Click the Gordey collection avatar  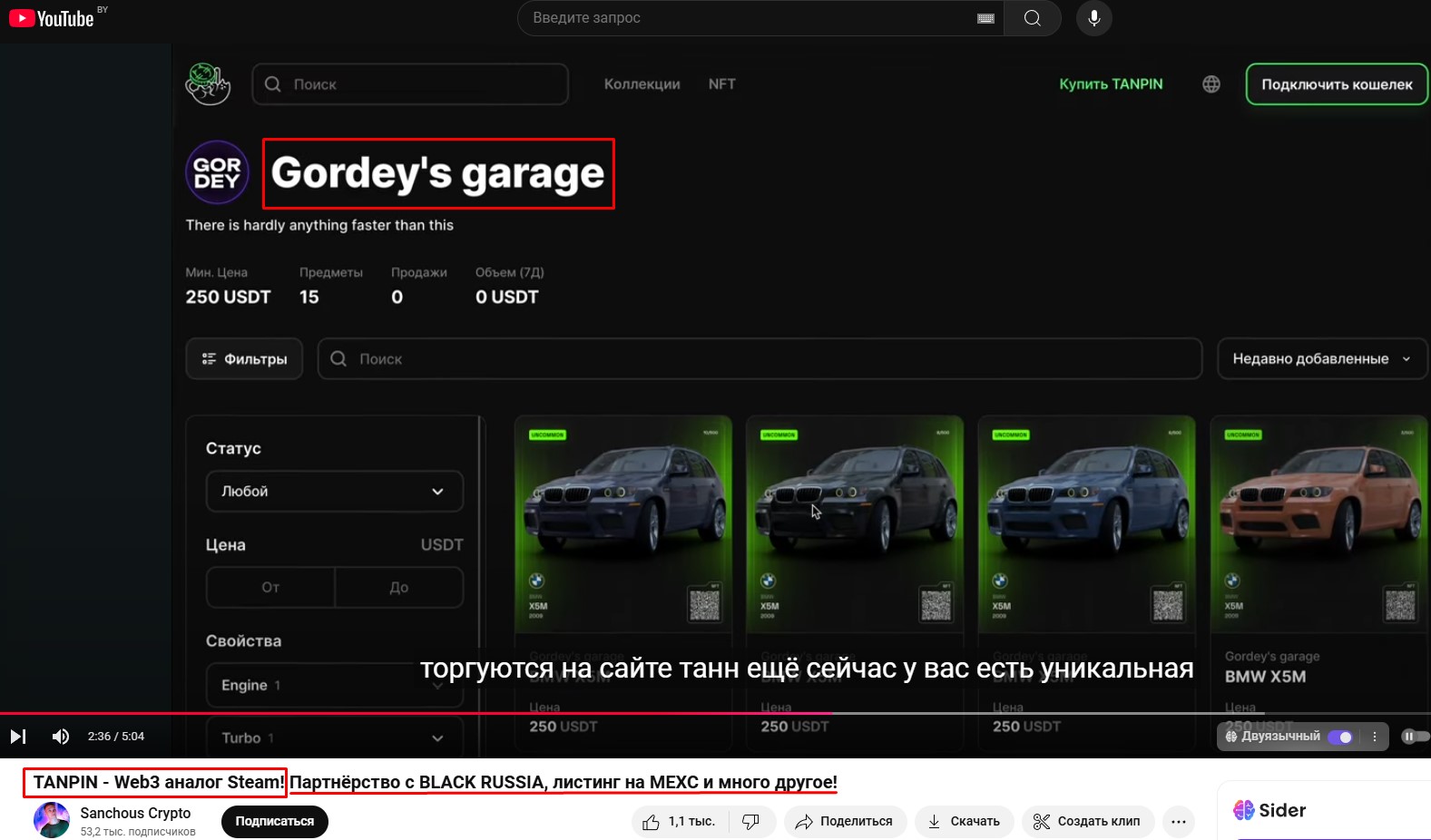coord(217,172)
